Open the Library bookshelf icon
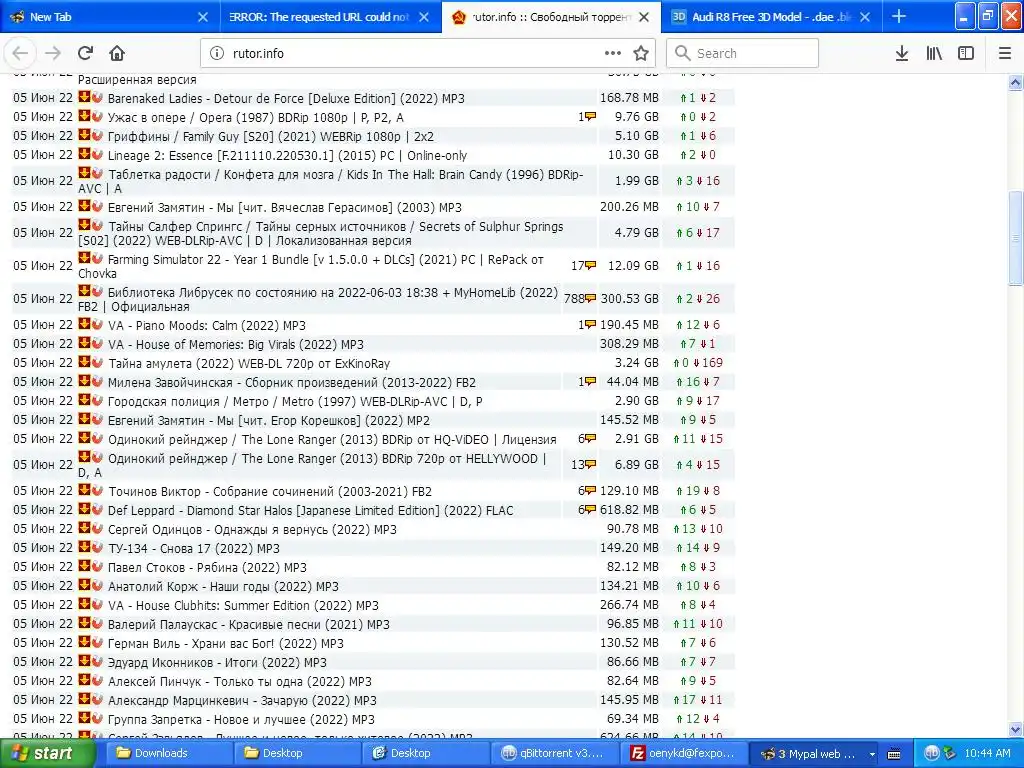 click(934, 53)
